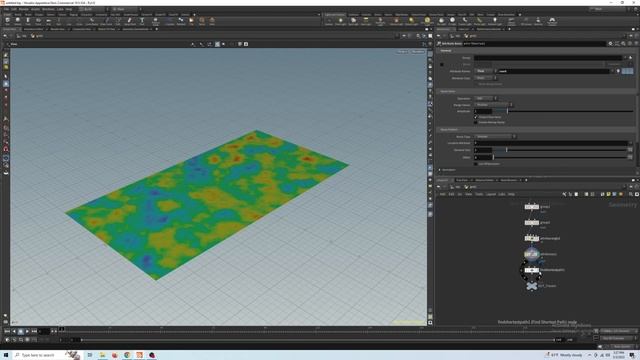Select the File shelf tool
The image size is (640, 360).
pos(191,21)
